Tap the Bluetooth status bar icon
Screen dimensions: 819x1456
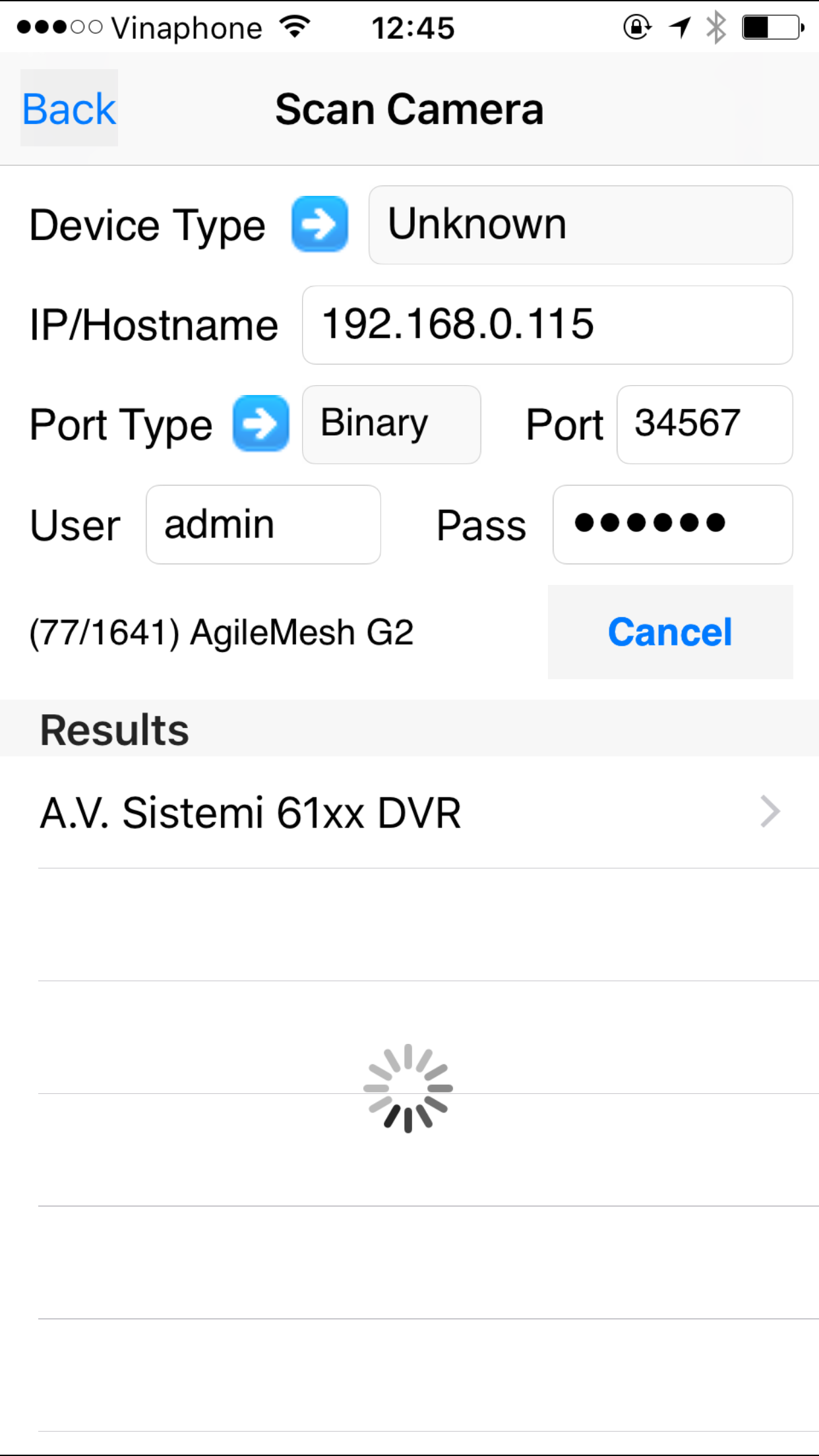click(716, 28)
